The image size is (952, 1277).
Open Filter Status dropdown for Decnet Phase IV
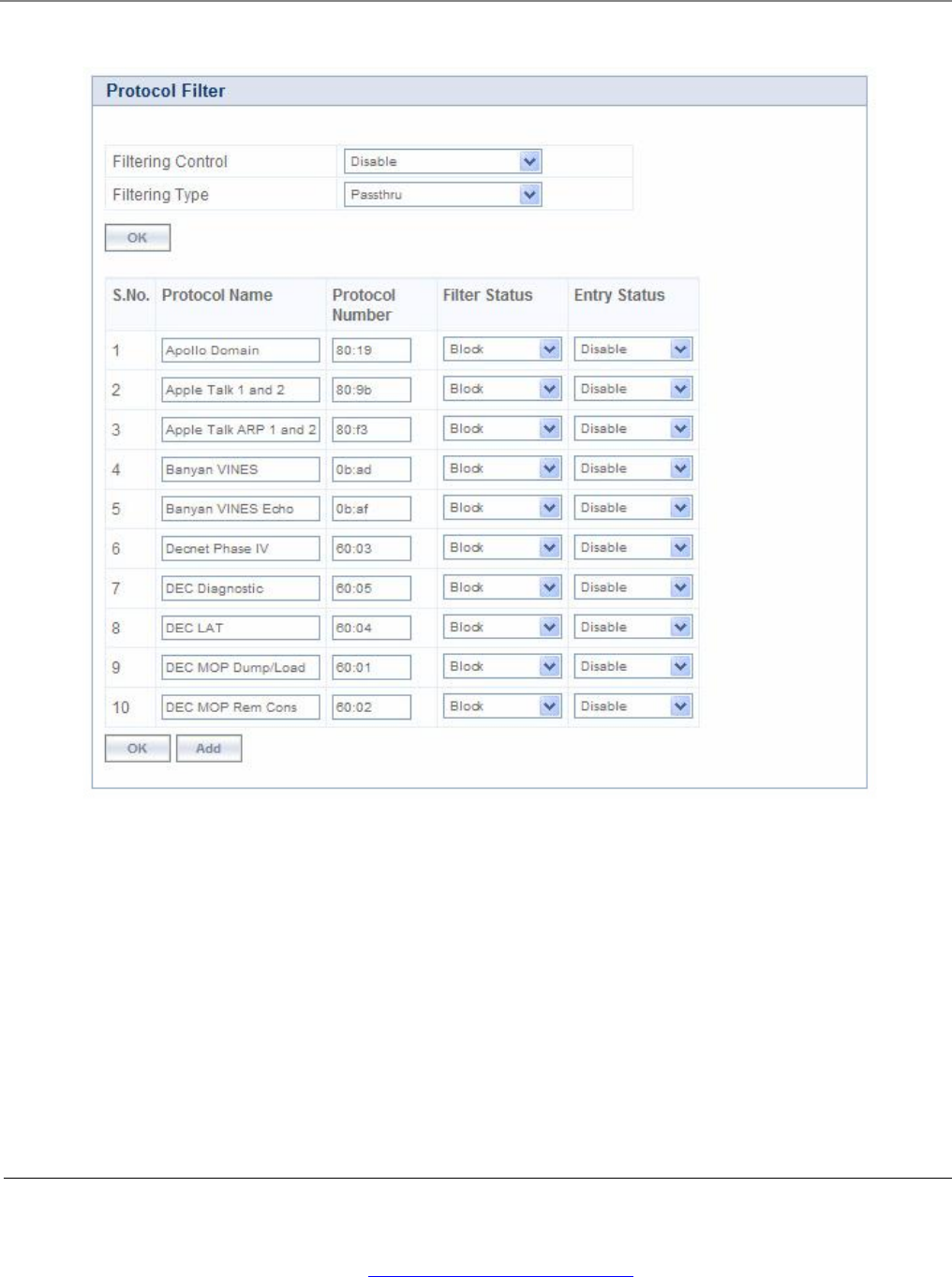point(502,548)
